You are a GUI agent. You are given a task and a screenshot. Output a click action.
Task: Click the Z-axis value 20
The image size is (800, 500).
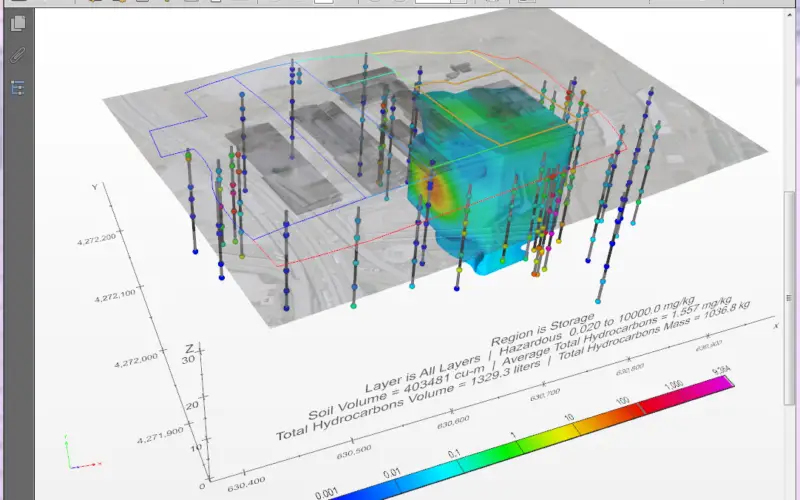[192, 406]
